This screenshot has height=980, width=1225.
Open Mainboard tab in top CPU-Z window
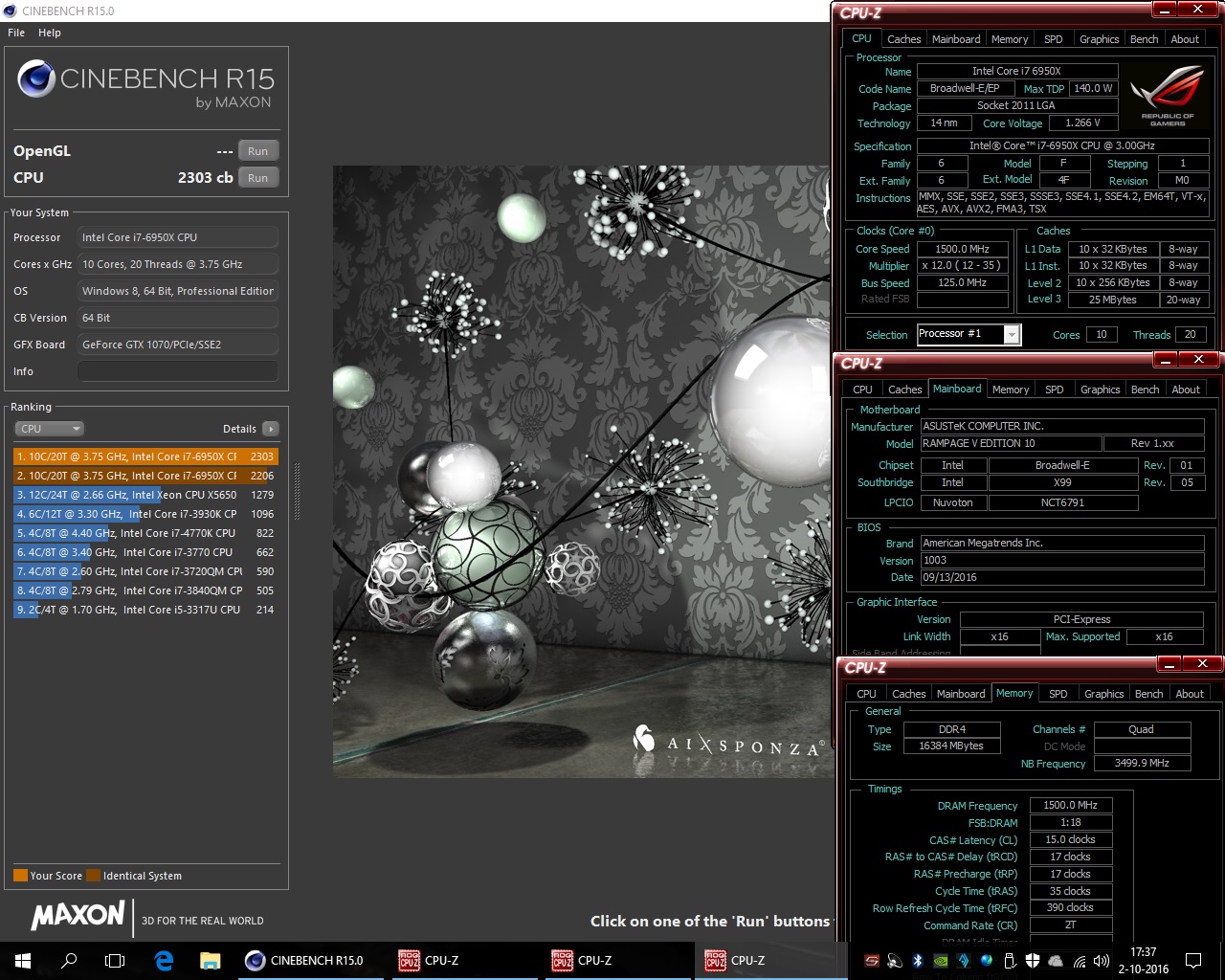[x=956, y=39]
